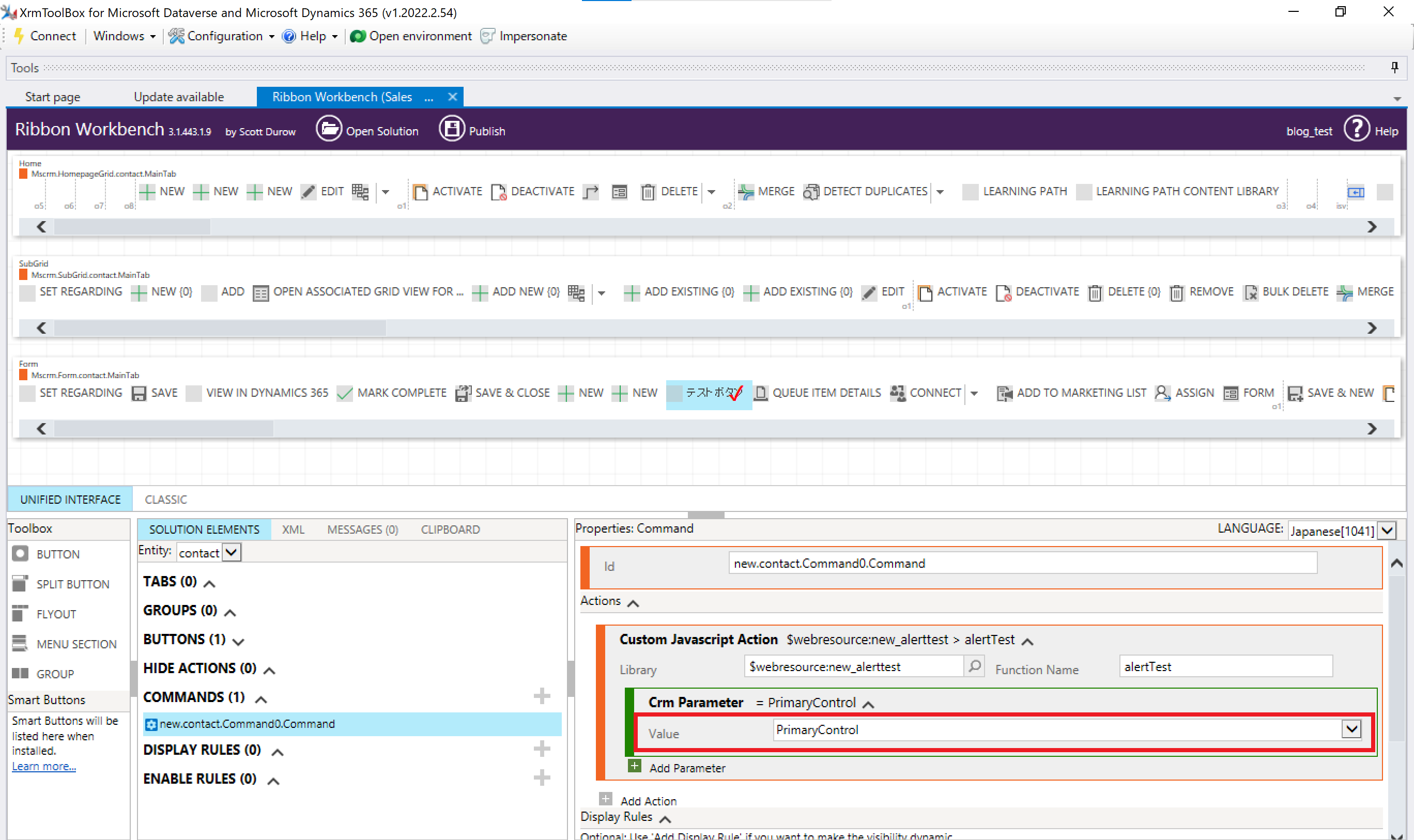1414x840 pixels.
Task: Expand the TABS (0) section
Action: [209, 584]
